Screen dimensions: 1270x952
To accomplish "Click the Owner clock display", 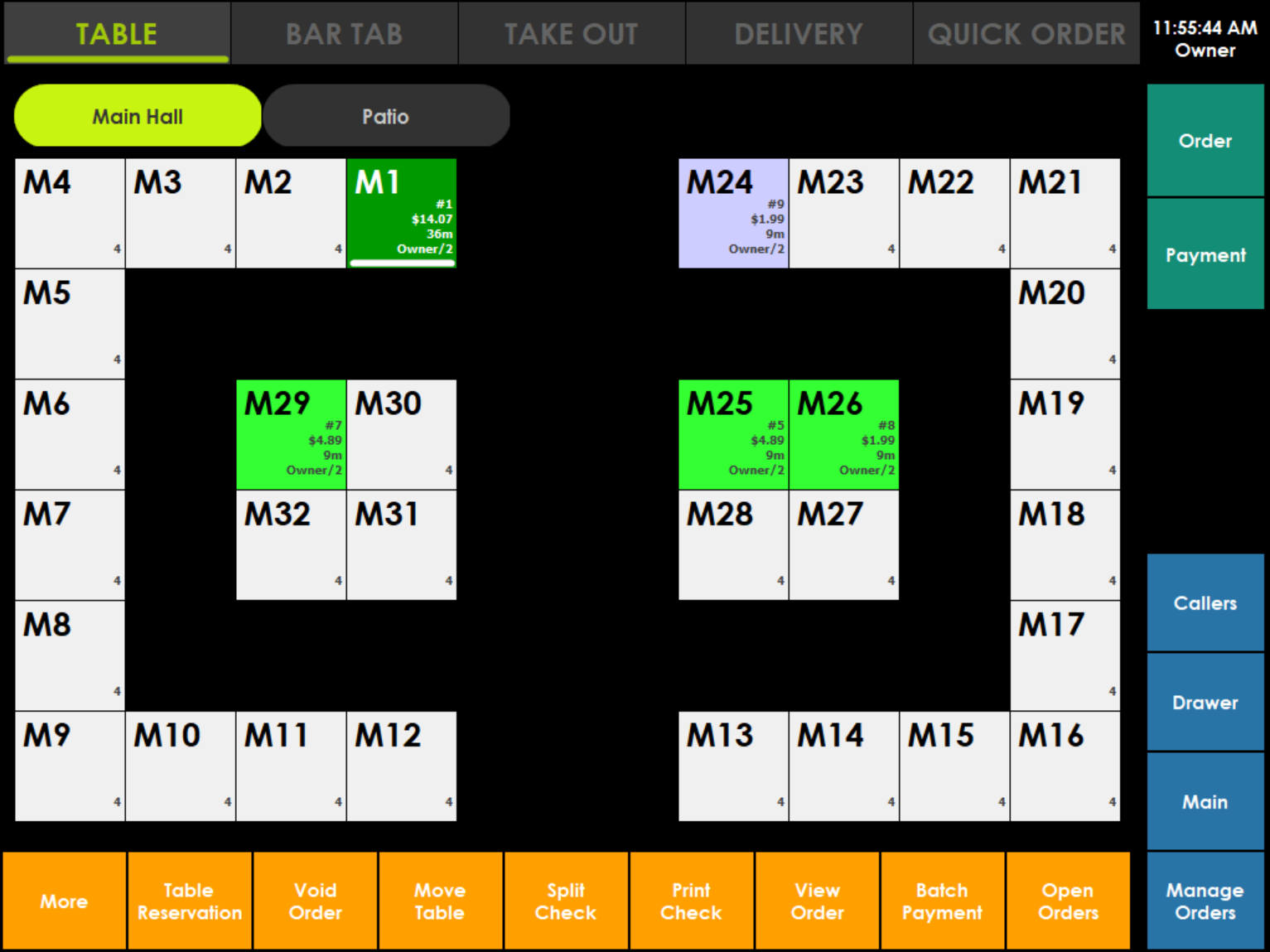I will tap(1205, 39).
